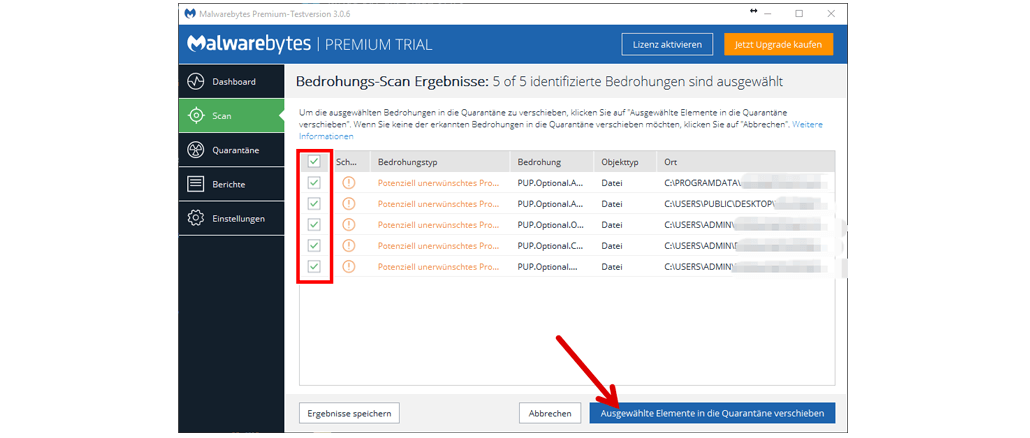This screenshot has height=438, width=1030.
Task: Switch to the Scan section
Action: (231, 116)
